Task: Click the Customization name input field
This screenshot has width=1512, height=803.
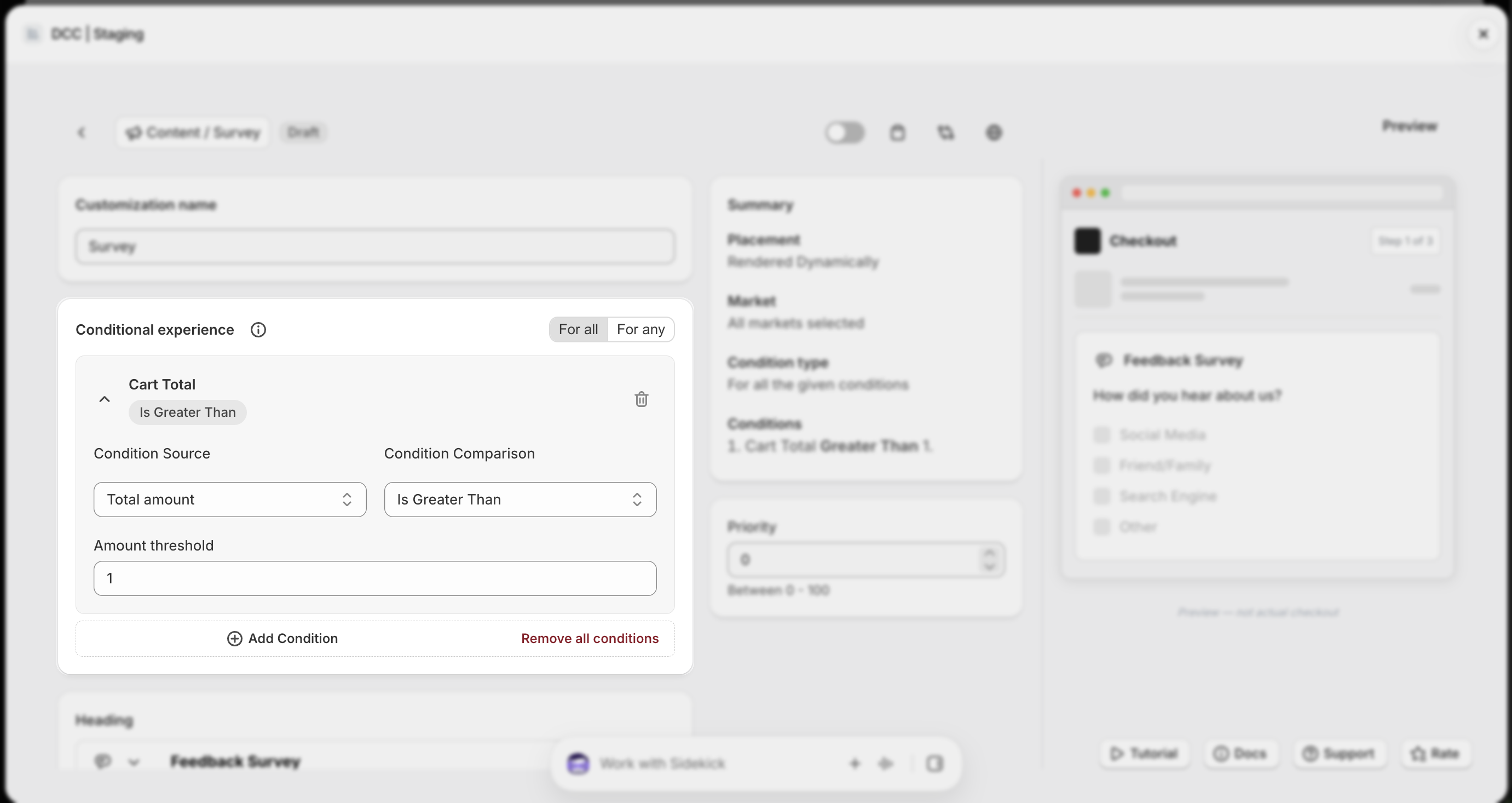Action: point(375,246)
